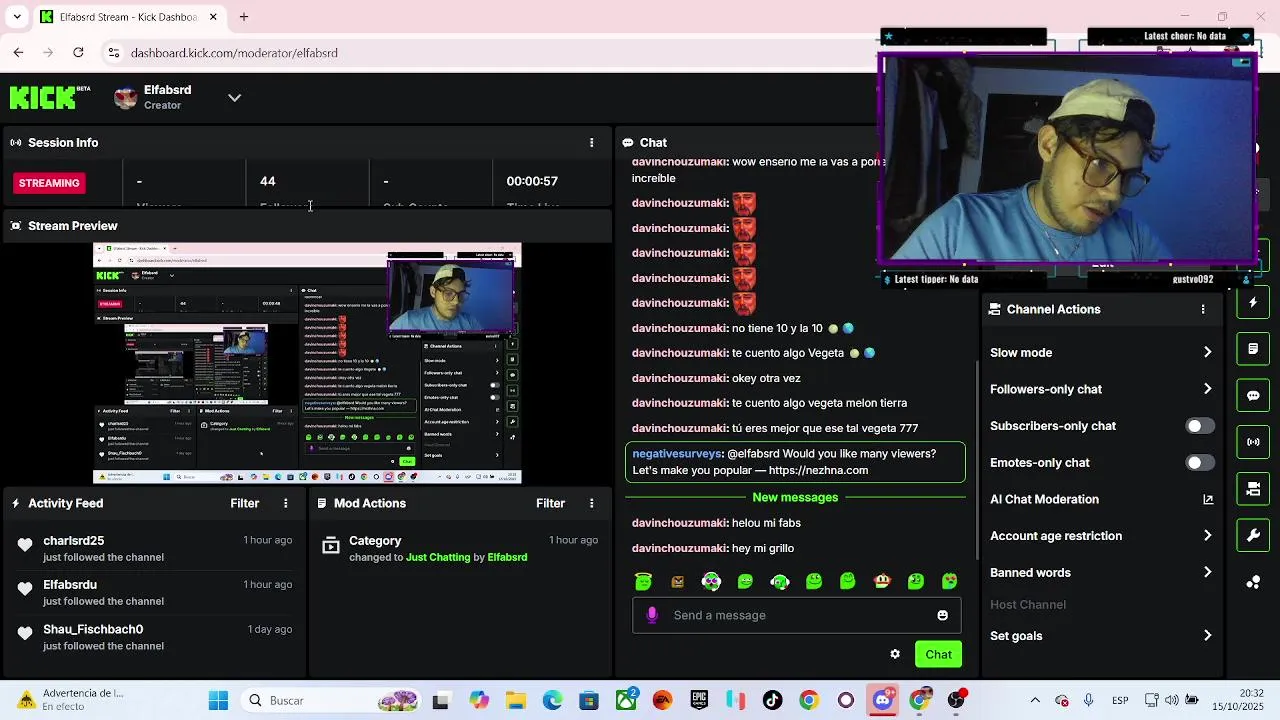This screenshot has height=720, width=1280.
Task: Click heart icon next to charlsrd25
Action: click(25, 544)
